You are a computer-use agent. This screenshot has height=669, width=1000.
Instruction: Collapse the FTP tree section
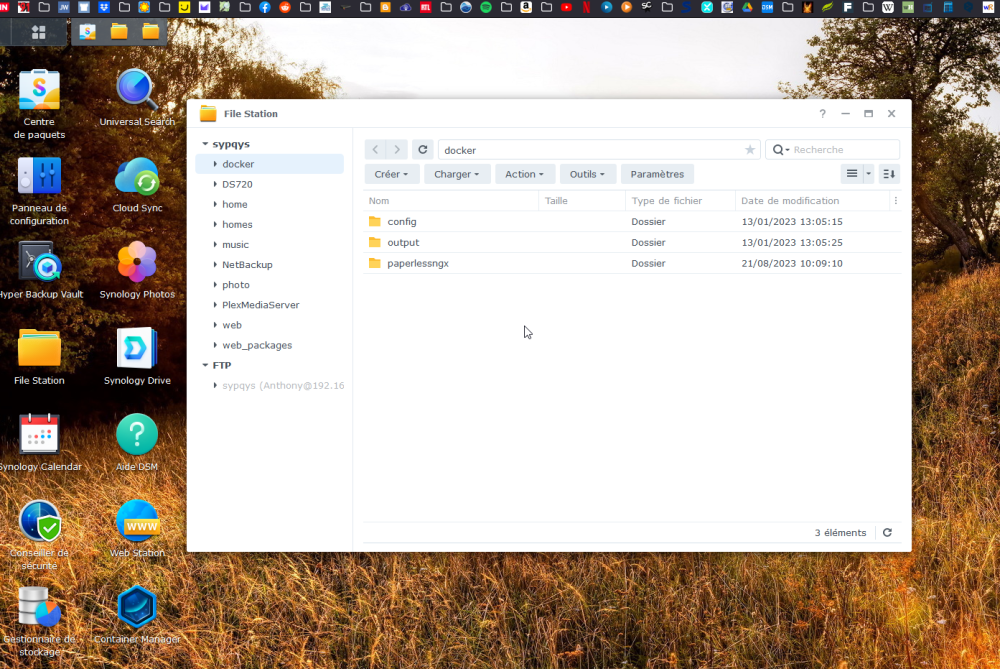pos(205,365)
